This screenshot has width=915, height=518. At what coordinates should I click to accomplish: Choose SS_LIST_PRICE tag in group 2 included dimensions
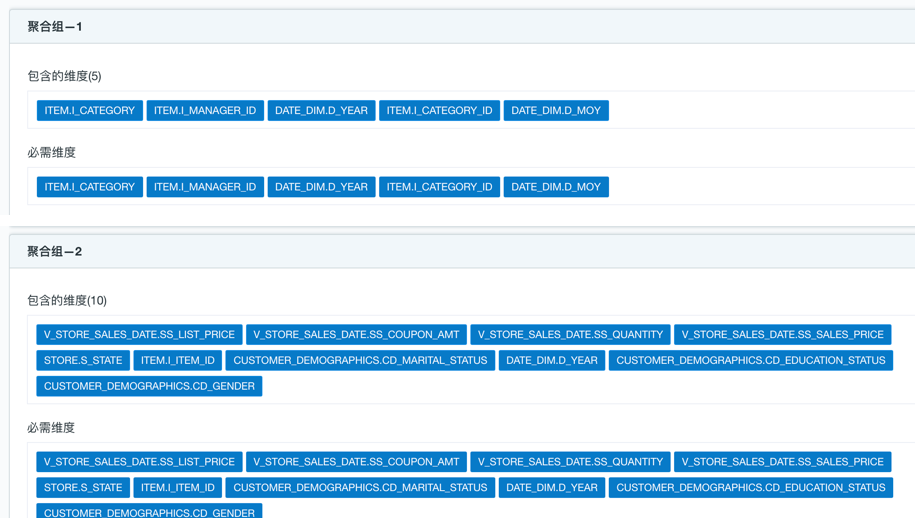tap(139, 334)
